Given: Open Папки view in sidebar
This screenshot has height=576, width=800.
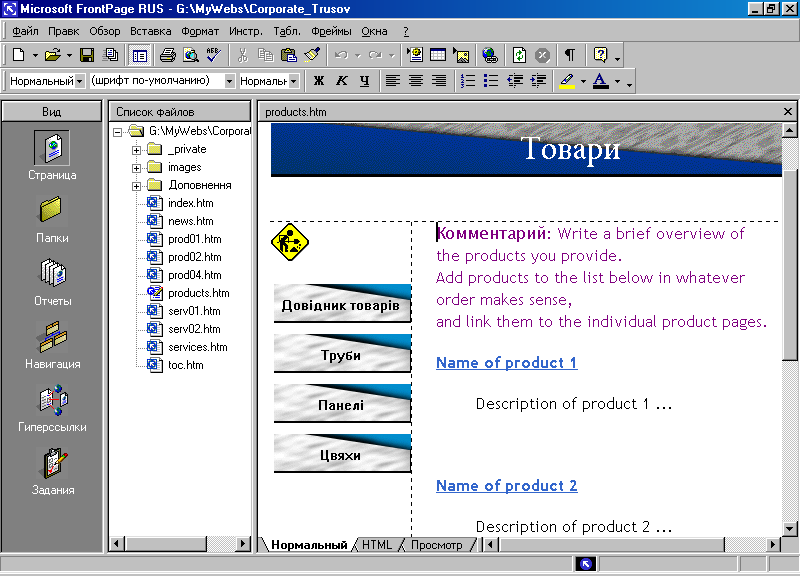Looking at the screenshot, I should point(52,219).
